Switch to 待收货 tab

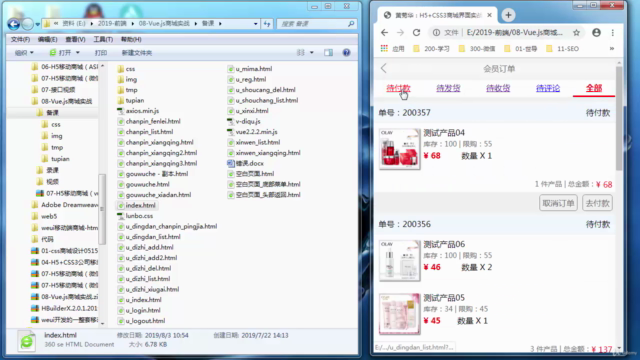498,88
